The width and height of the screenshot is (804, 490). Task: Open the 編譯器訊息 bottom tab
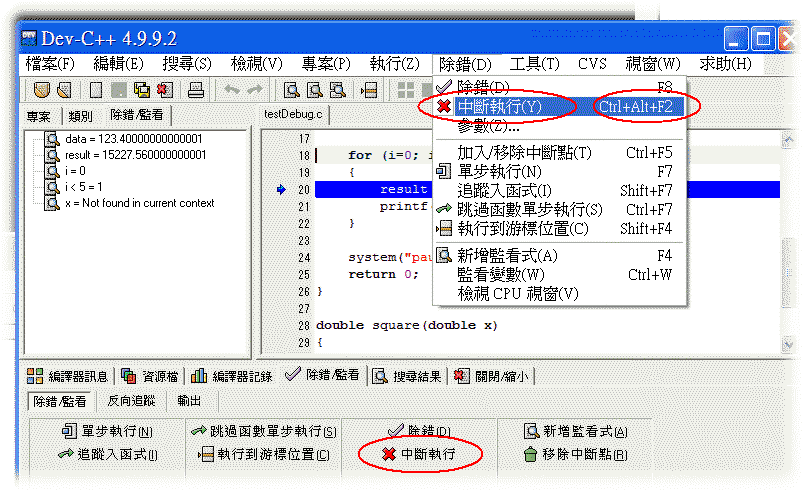click(68, 376)
